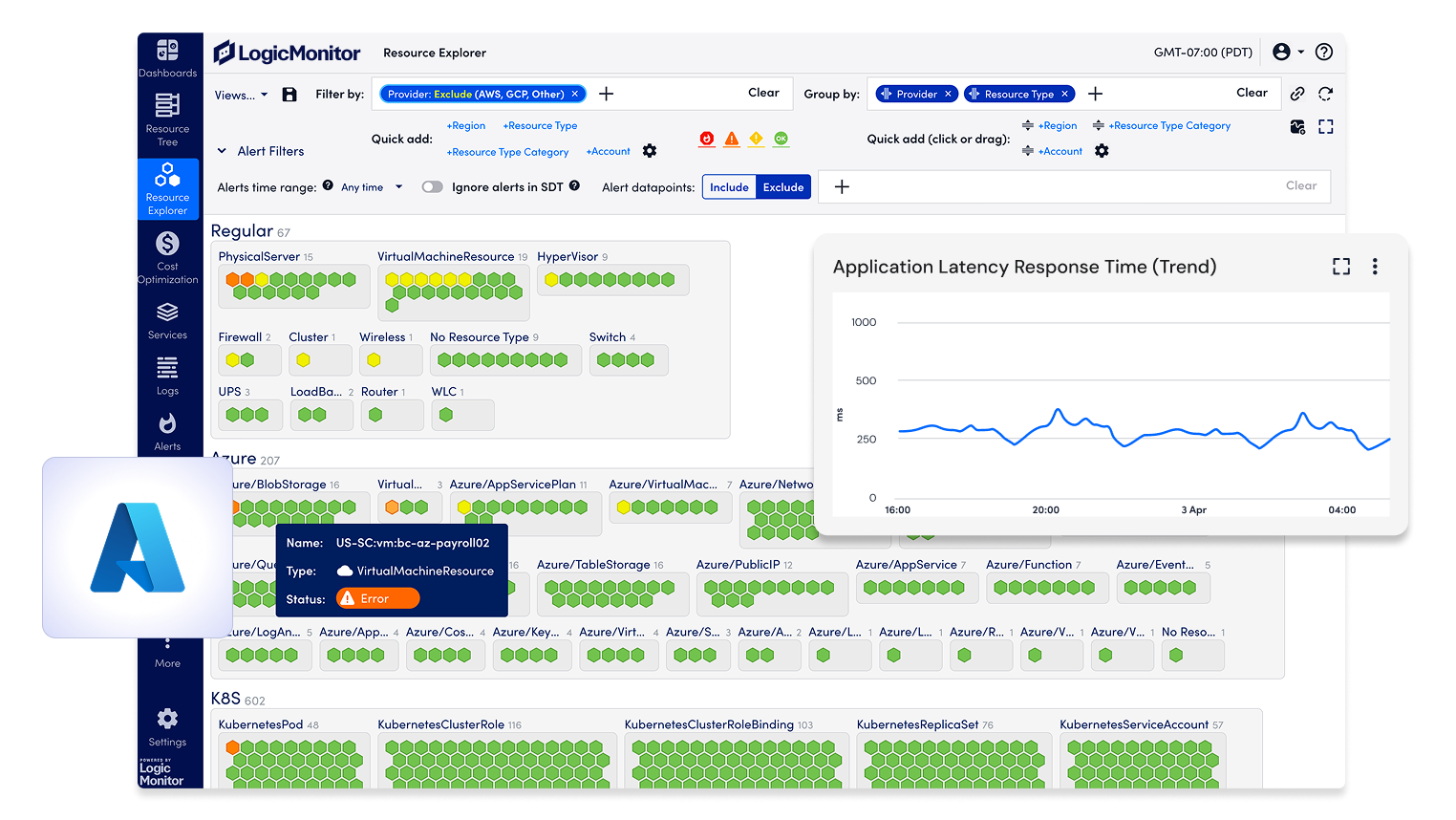Viewport: 1456px width, 820px height.
Task: Click the help icon beside Alerts time range
Action: pos(328,185)
